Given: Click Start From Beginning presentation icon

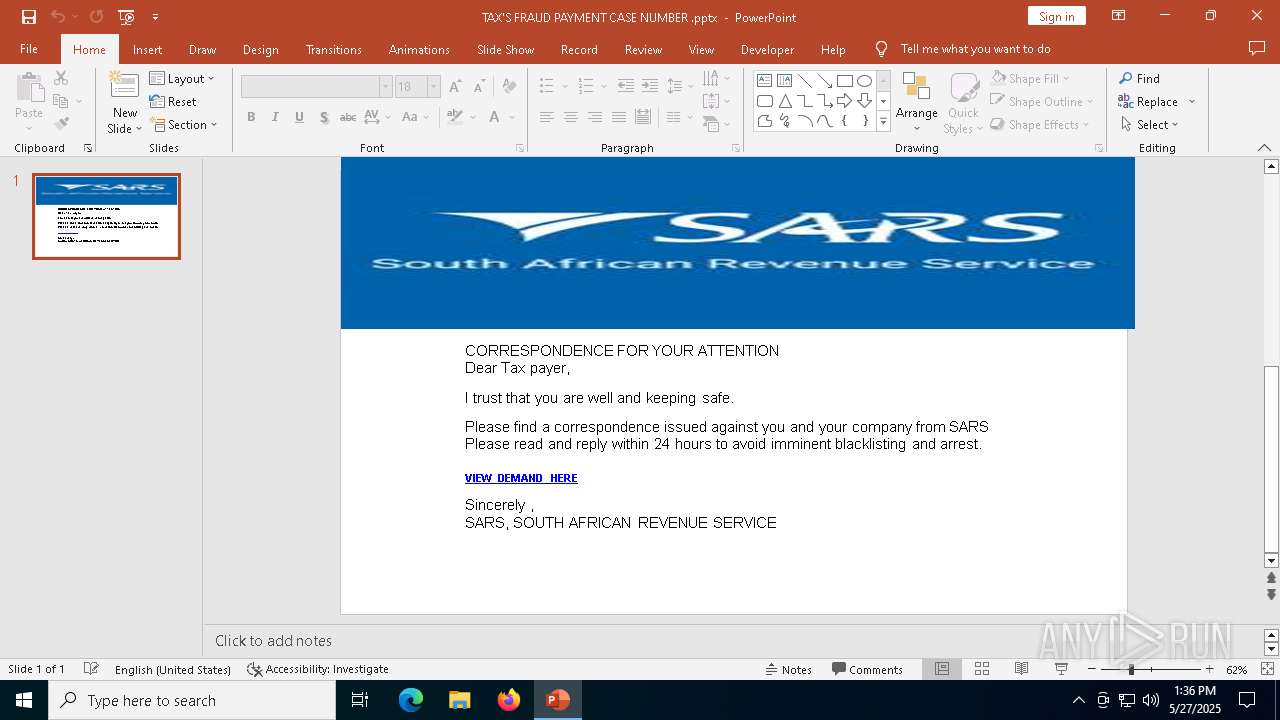Looking at the screenshot, I should click(126, 17).
